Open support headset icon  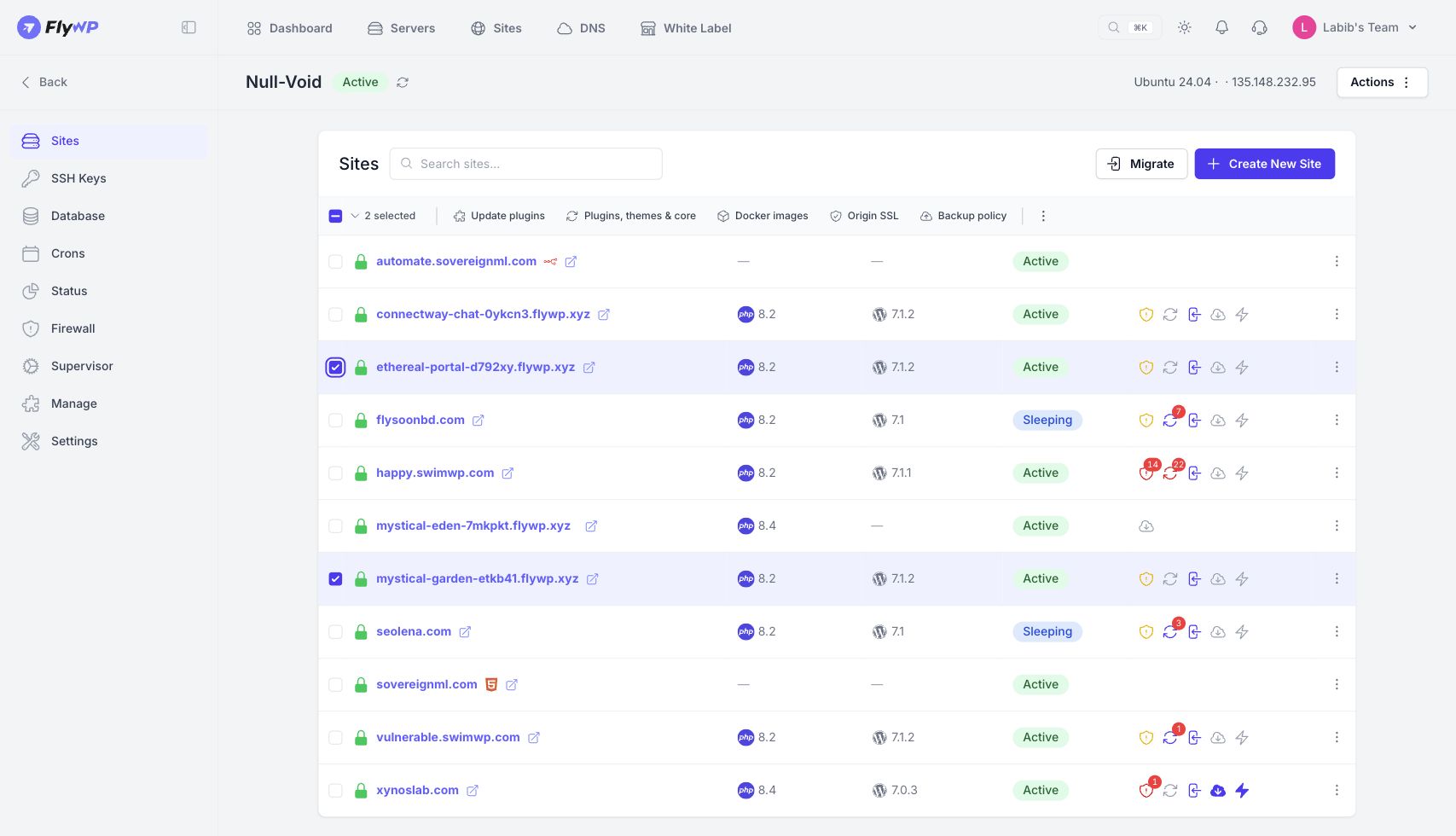[1259, 27]
